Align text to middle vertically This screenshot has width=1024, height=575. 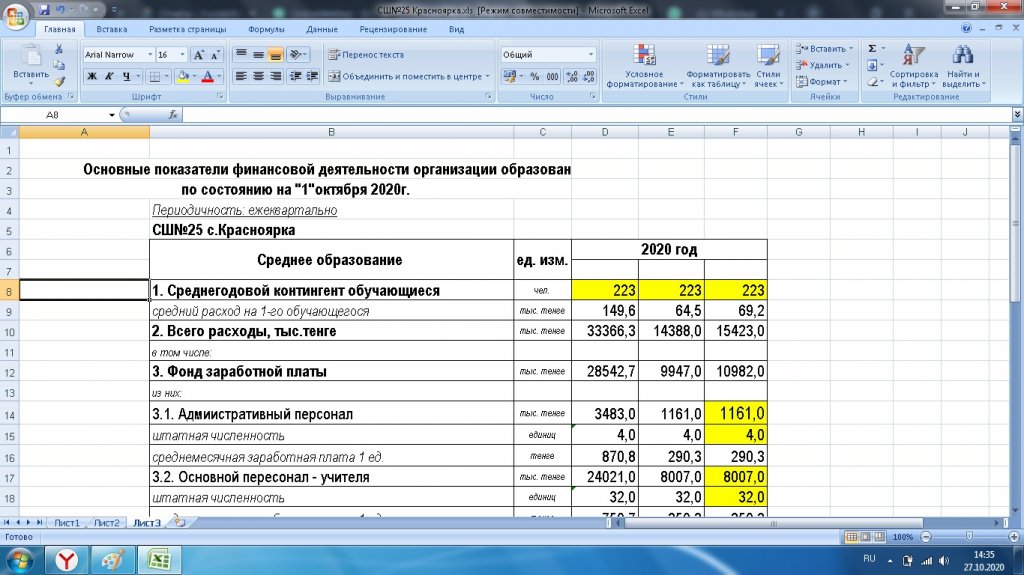click(x=258, y=55)
